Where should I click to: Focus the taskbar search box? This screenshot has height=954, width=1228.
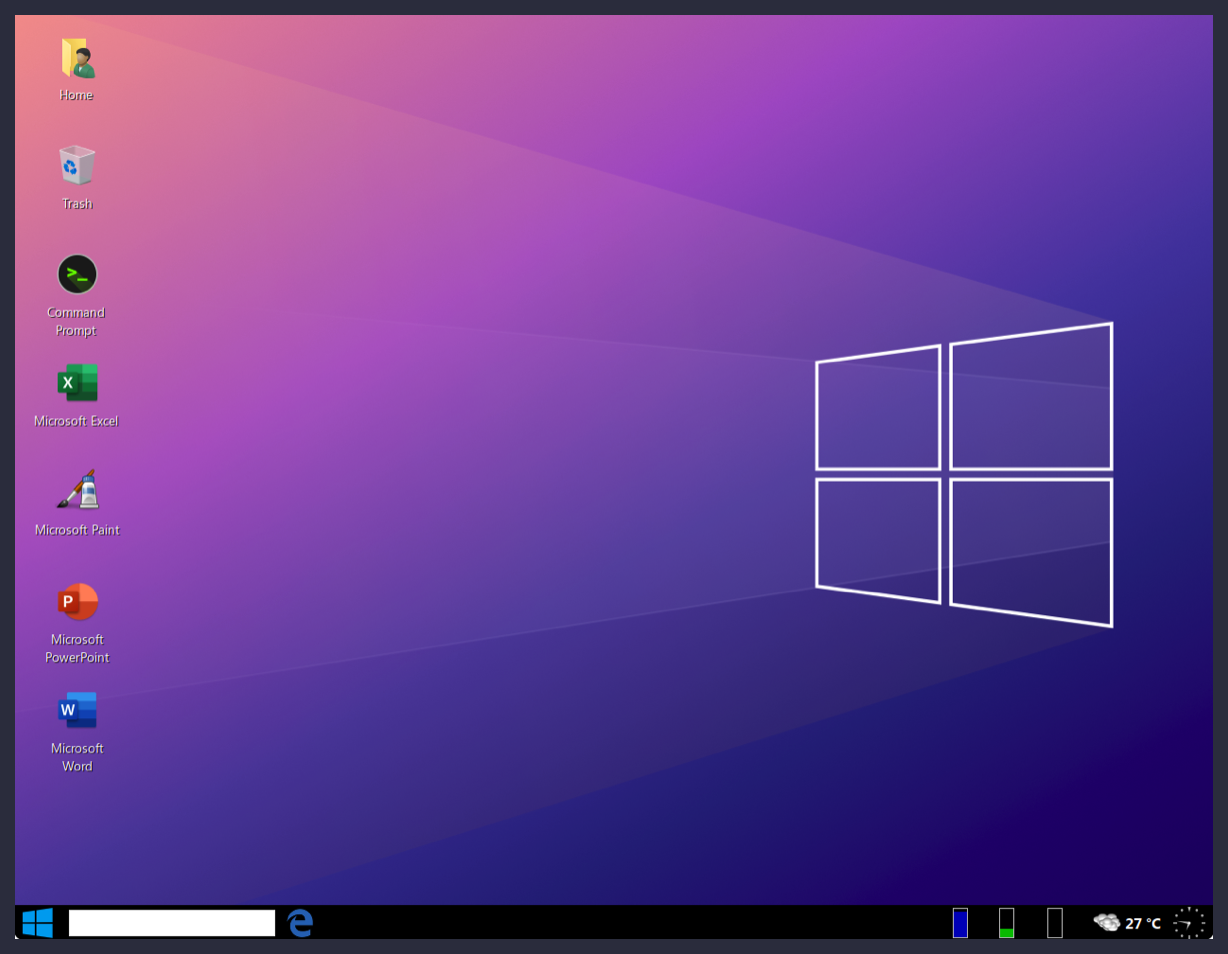tap(172, 923)
